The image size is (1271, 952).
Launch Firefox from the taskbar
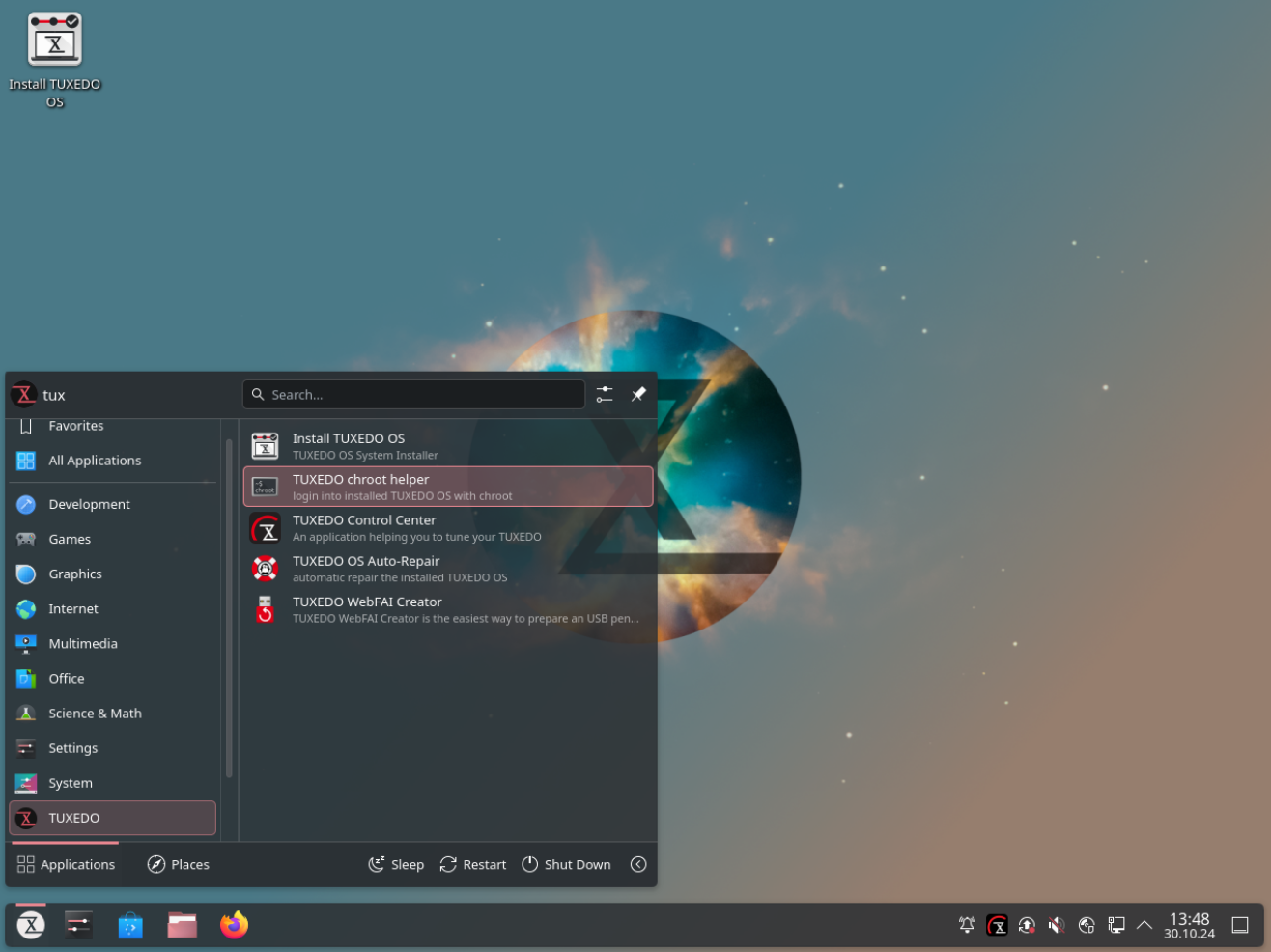pyautogui.click(x=234, y=925)
